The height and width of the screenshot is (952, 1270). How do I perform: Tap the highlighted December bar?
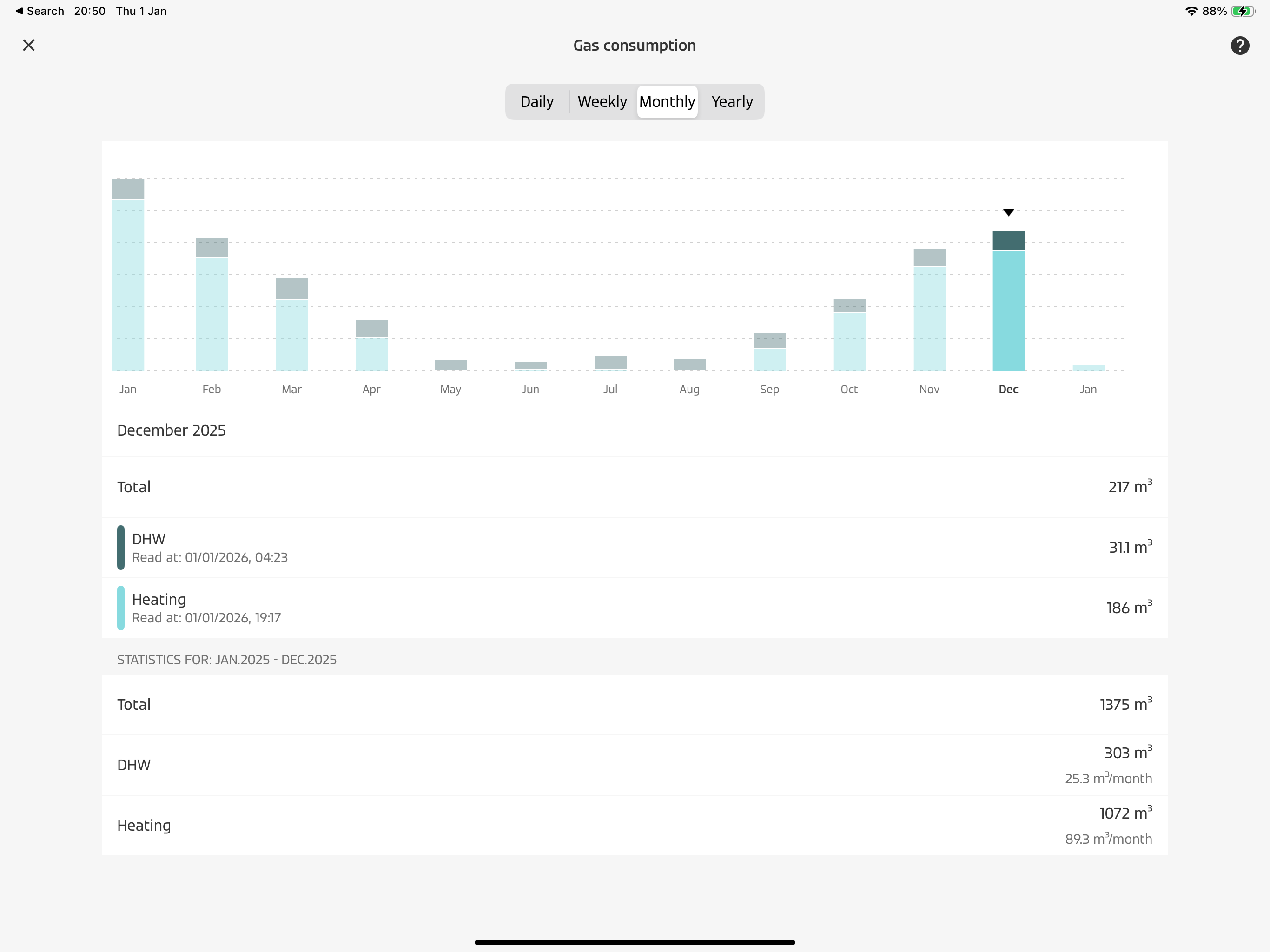1008,301
